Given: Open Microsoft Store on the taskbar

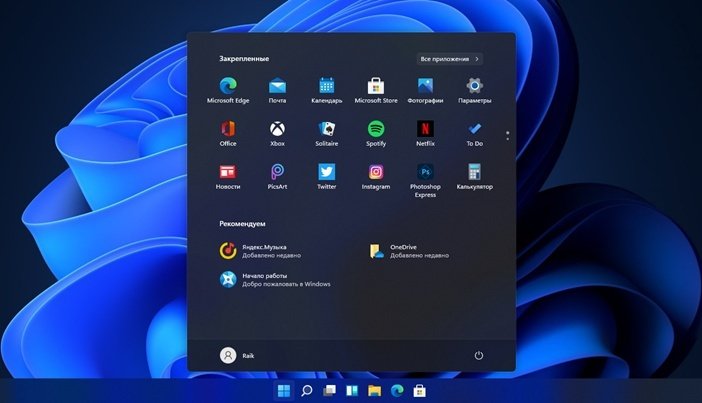Looking at the screenshot, I should [x=419, y=390].
